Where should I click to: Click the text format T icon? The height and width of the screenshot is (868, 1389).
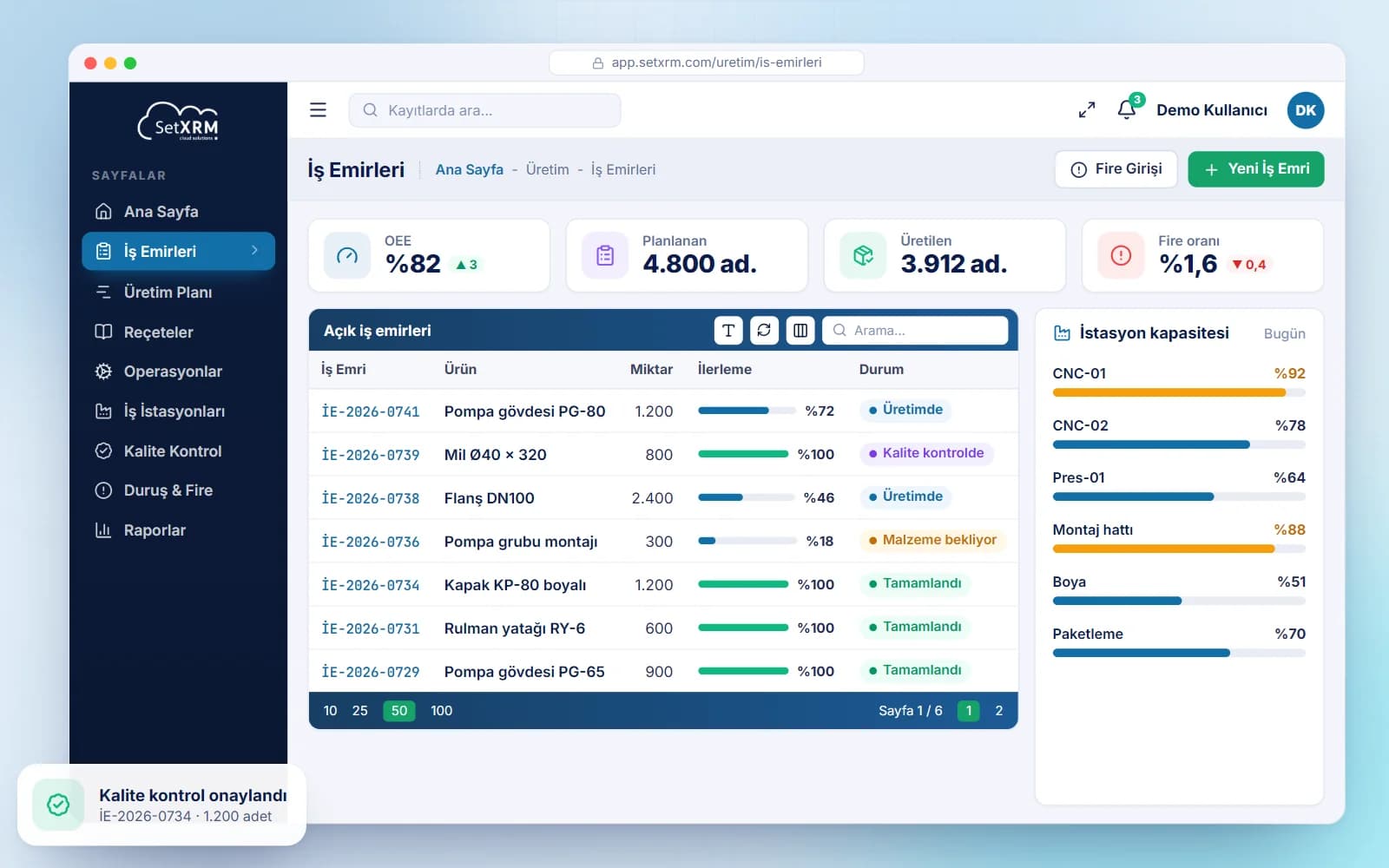point(728,330)
